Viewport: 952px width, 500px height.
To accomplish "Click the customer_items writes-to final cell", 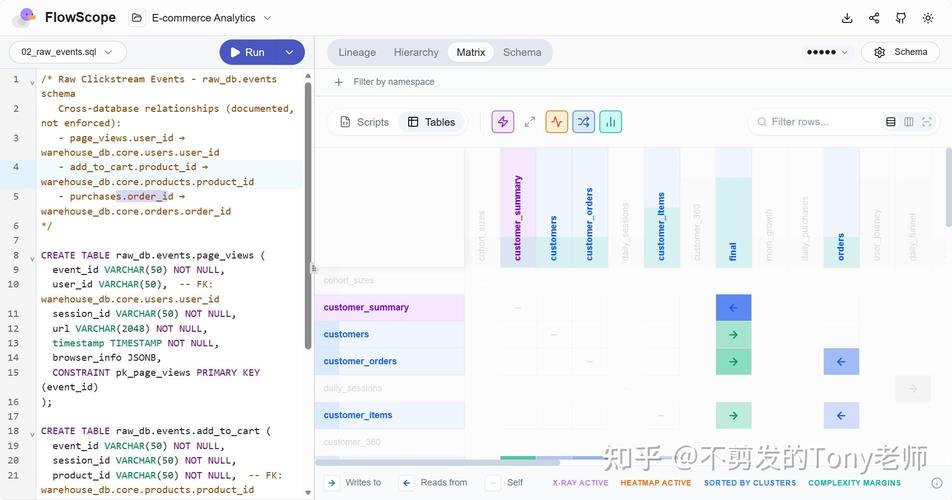I will (733, 415).
